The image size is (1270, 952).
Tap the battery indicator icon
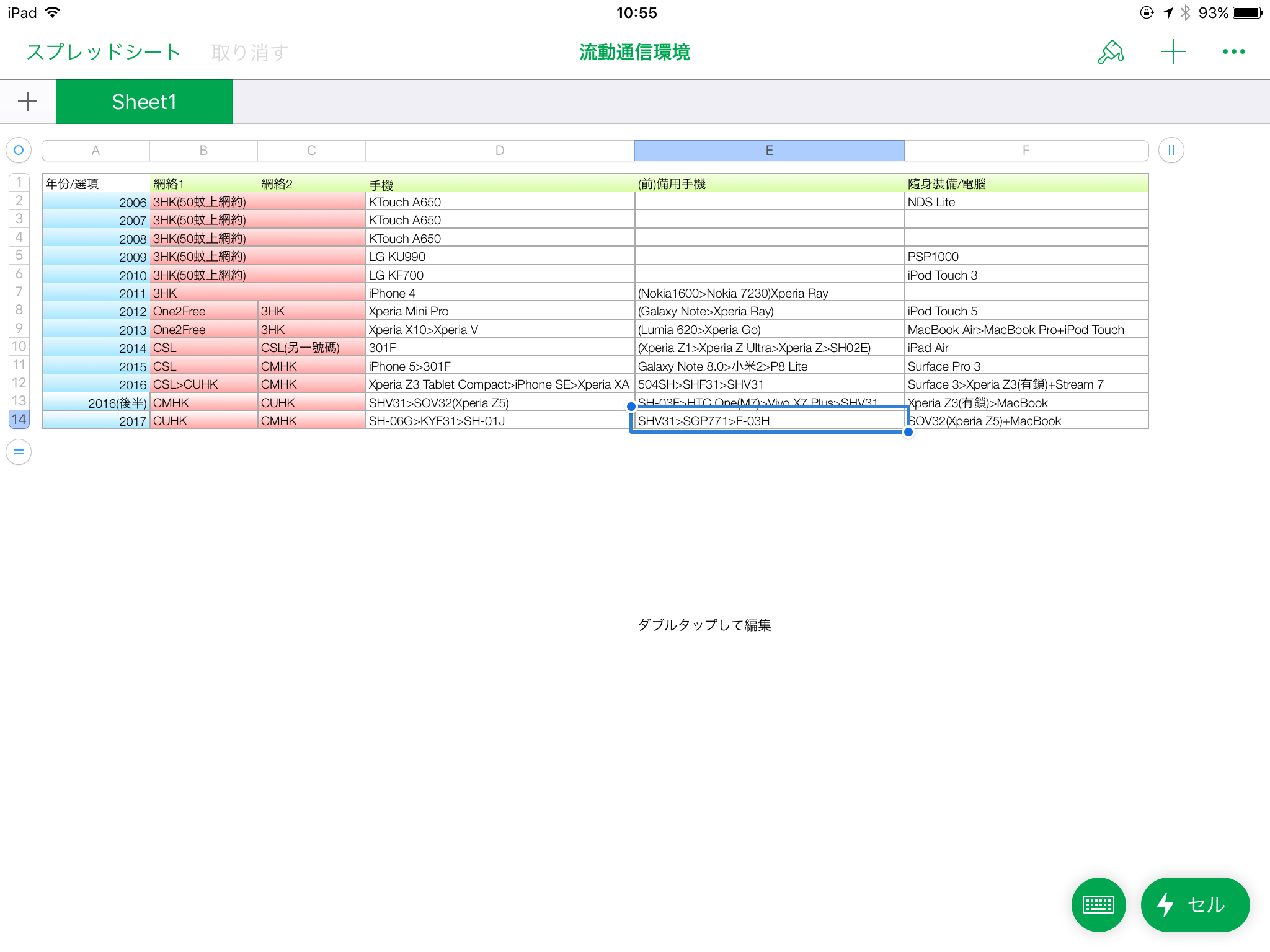click(1248, 13)
